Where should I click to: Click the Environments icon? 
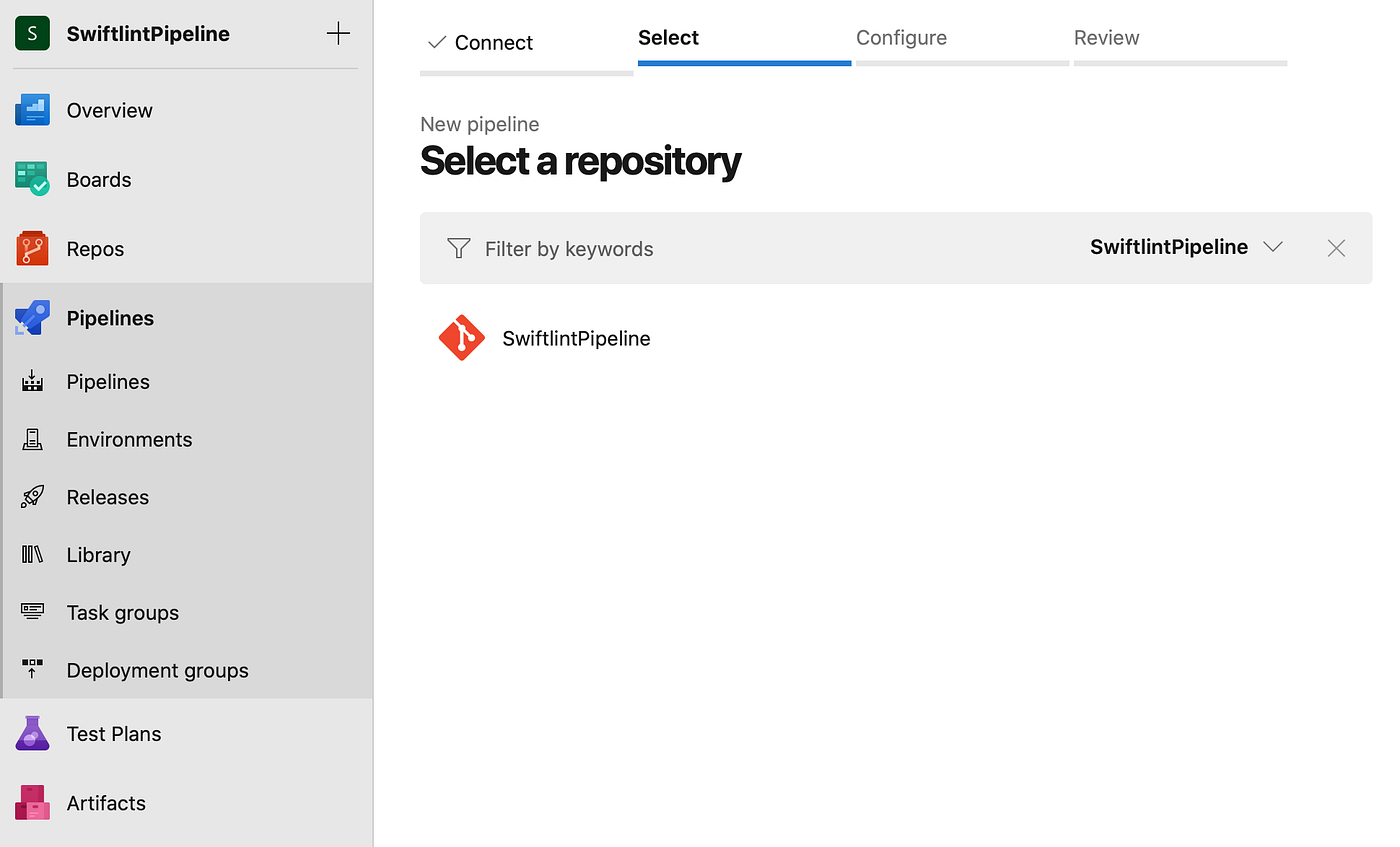pos(32,439)
